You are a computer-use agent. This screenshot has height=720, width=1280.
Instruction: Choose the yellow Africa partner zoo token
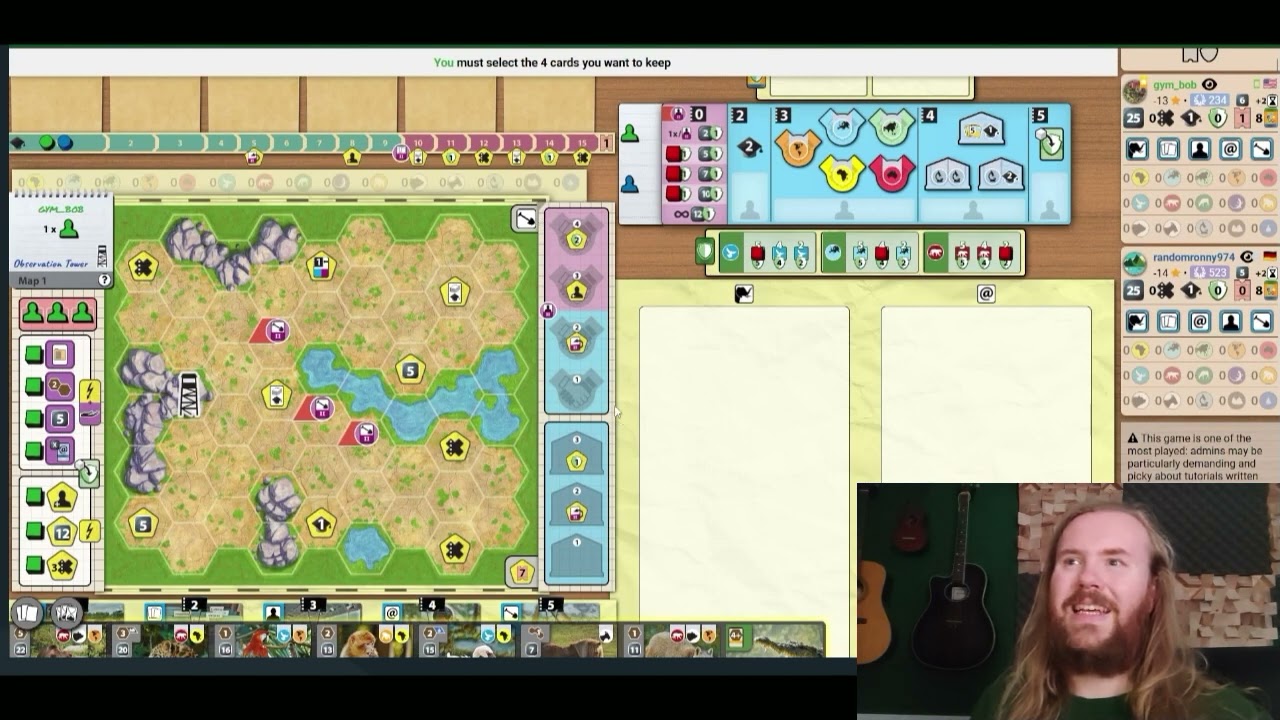tap(842, 174)
